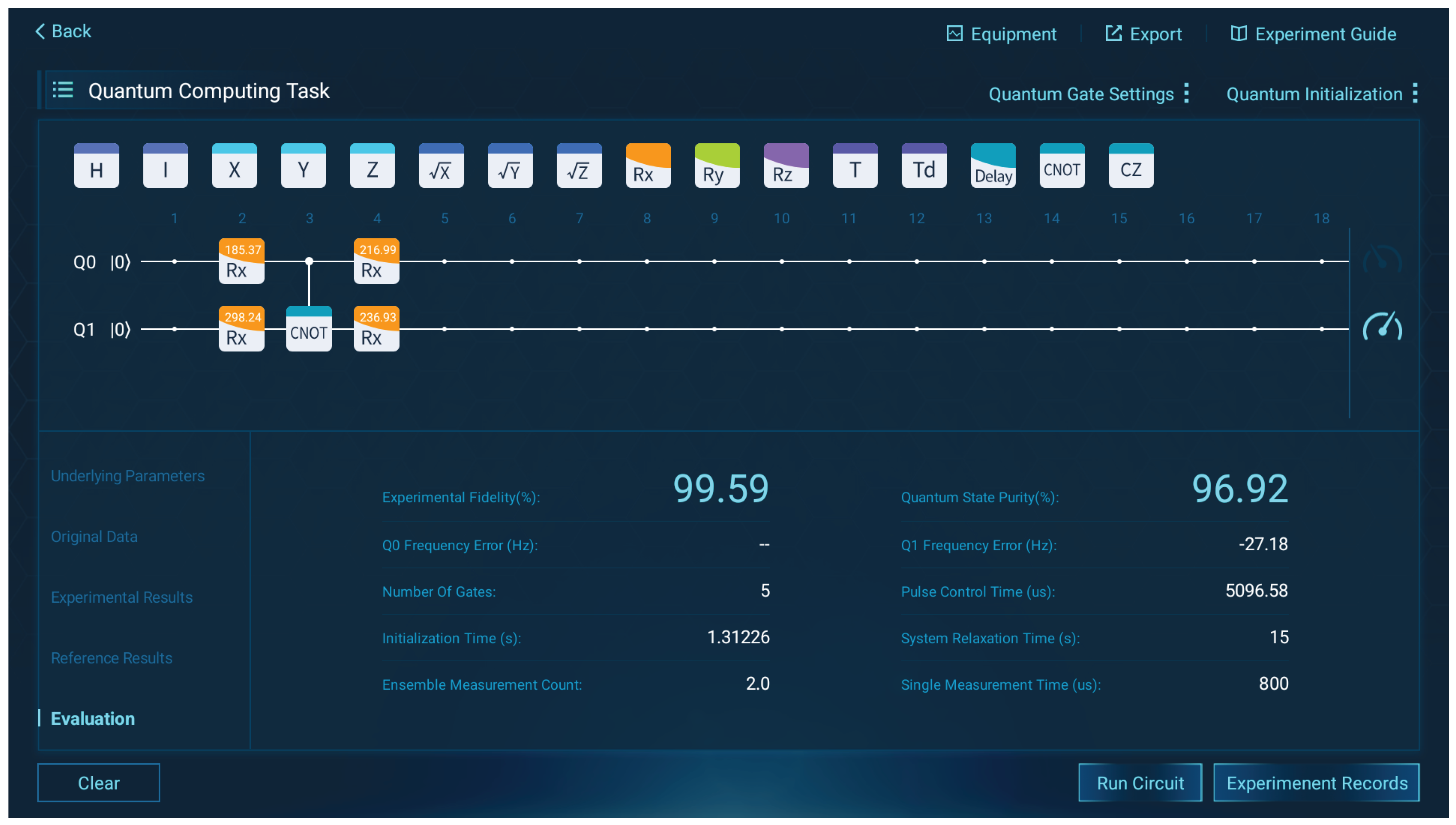Pick the CZ gate tile
The height and width of the screenshot is (825, 1456).
1131,166
